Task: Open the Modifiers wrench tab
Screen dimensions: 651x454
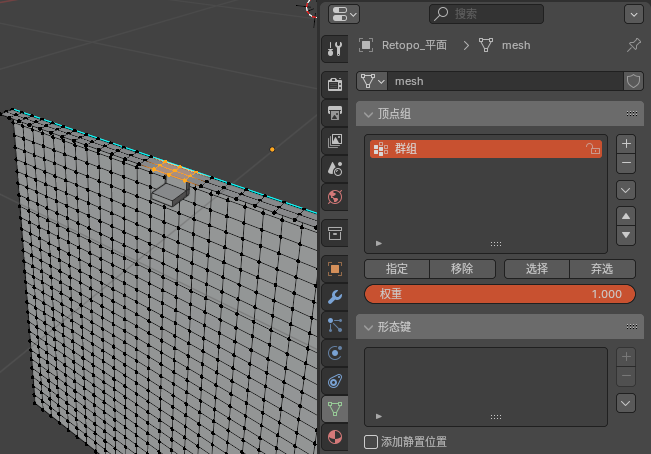Action: 335,297
